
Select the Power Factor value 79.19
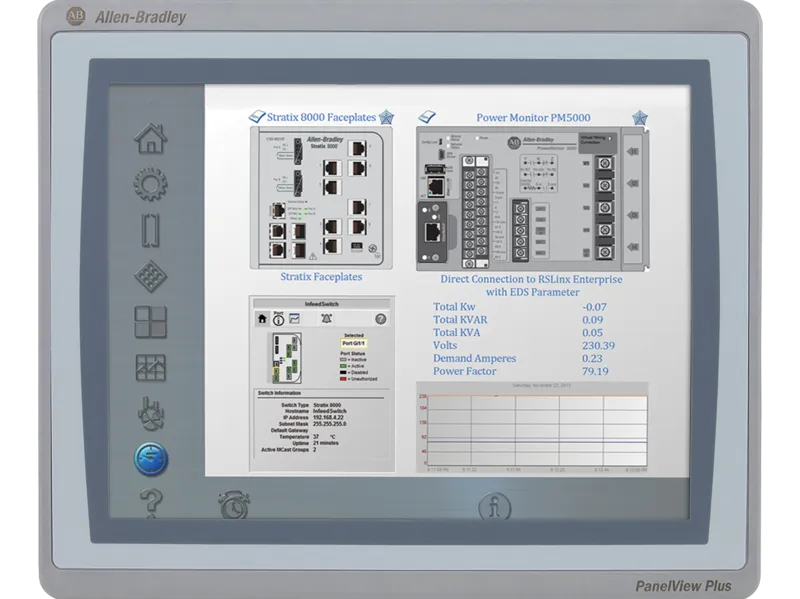[595, 371]
